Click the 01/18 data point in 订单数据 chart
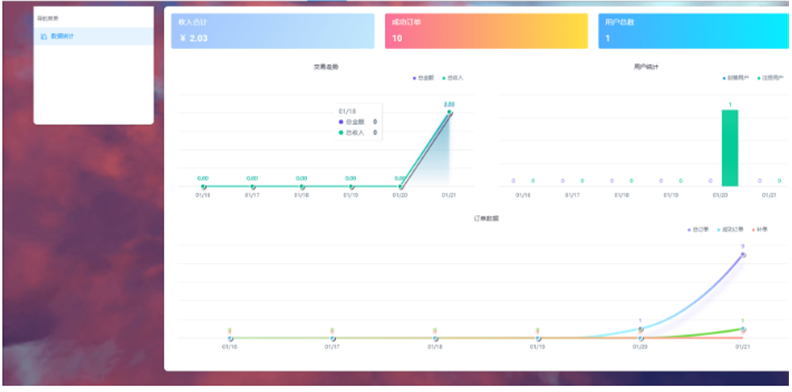The image size is (792, 392). click(435, 338)
